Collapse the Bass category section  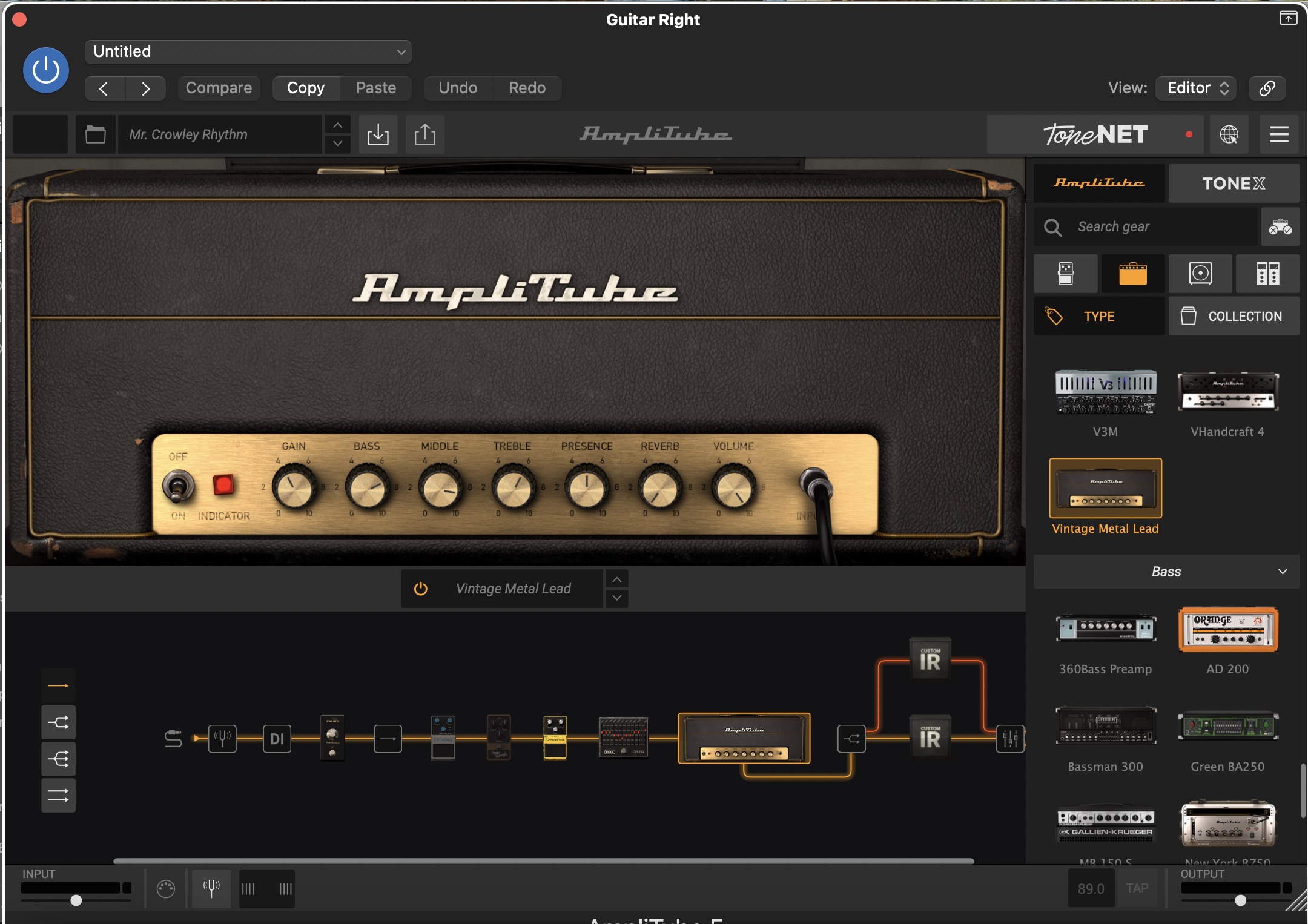click(x=1166, y=572)
